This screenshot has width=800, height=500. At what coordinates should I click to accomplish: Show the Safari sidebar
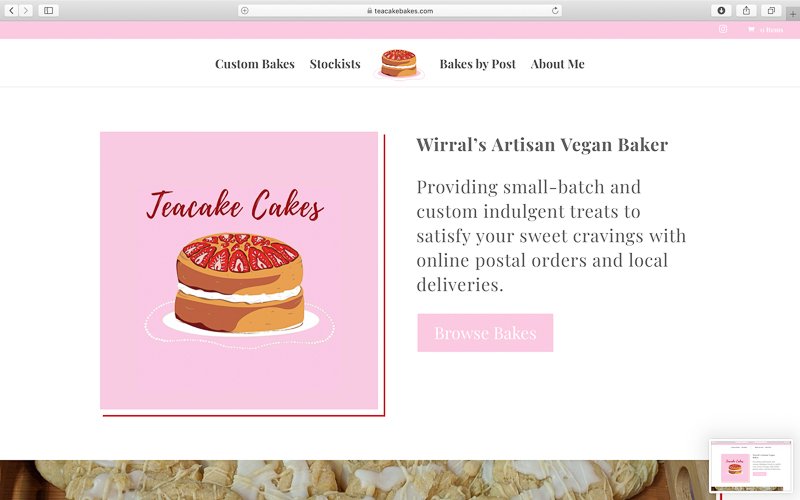[48, 10]
